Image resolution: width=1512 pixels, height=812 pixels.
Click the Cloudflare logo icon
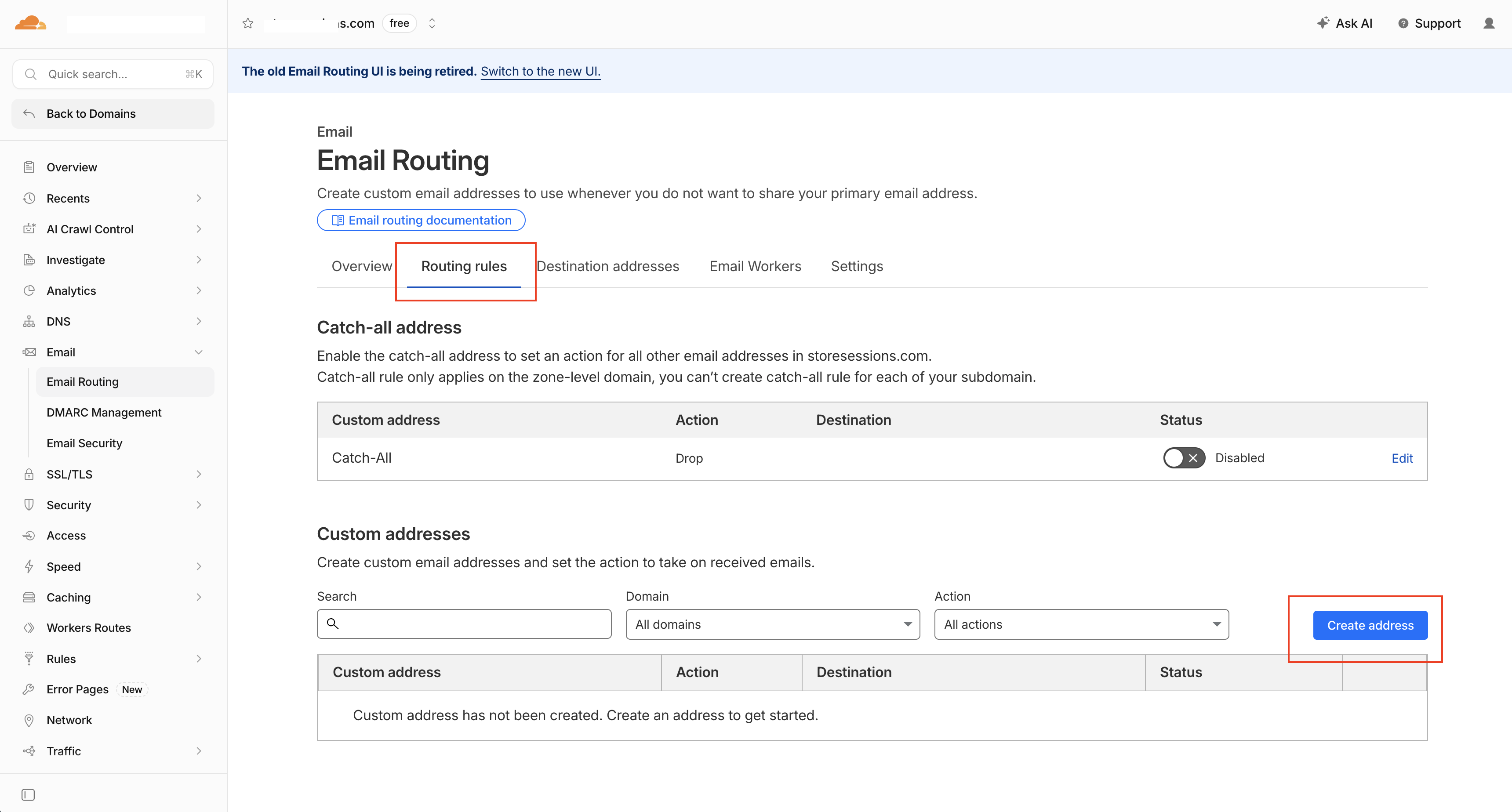click(30, 23)
